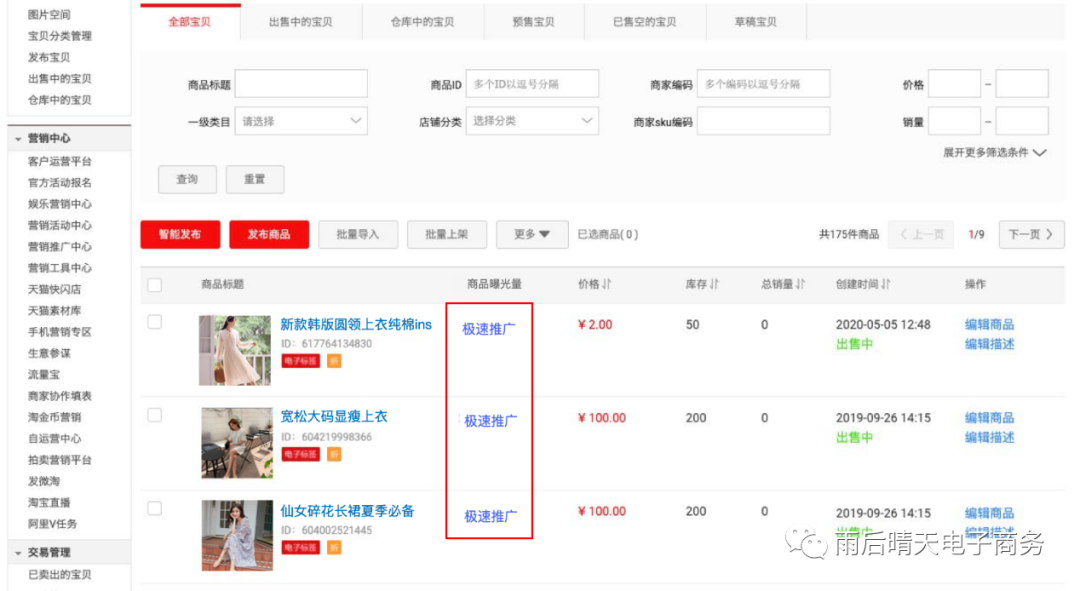The image size is (1080, 591).
Task: Click the minimum 价格 input box
Action: tap(954, 84)
